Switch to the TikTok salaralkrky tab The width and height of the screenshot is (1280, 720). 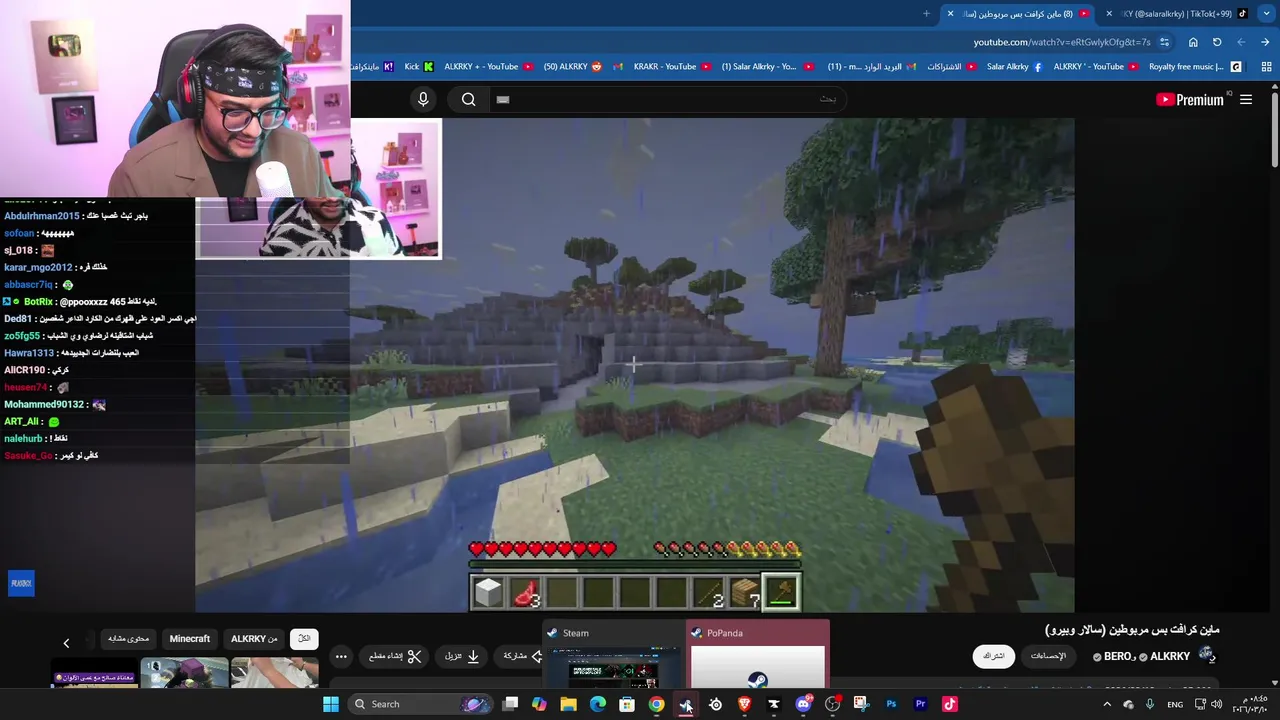[x=1182, y=14]
